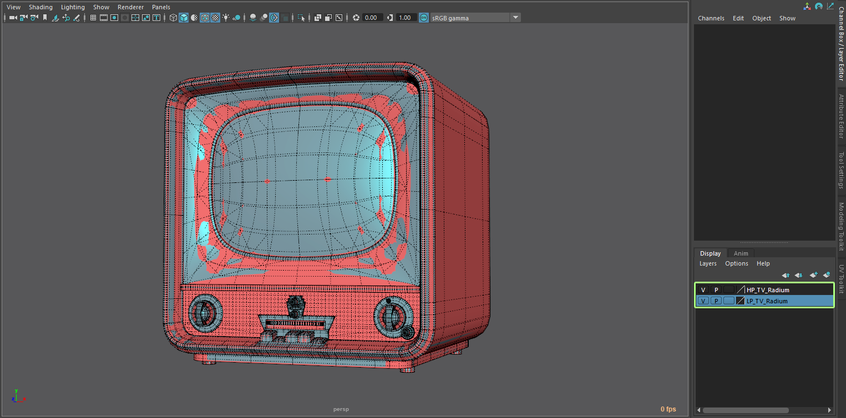Viewport: 846px width, 418px height.
Task: Toggle isolate select icon in toolbar
Action: 302,18
